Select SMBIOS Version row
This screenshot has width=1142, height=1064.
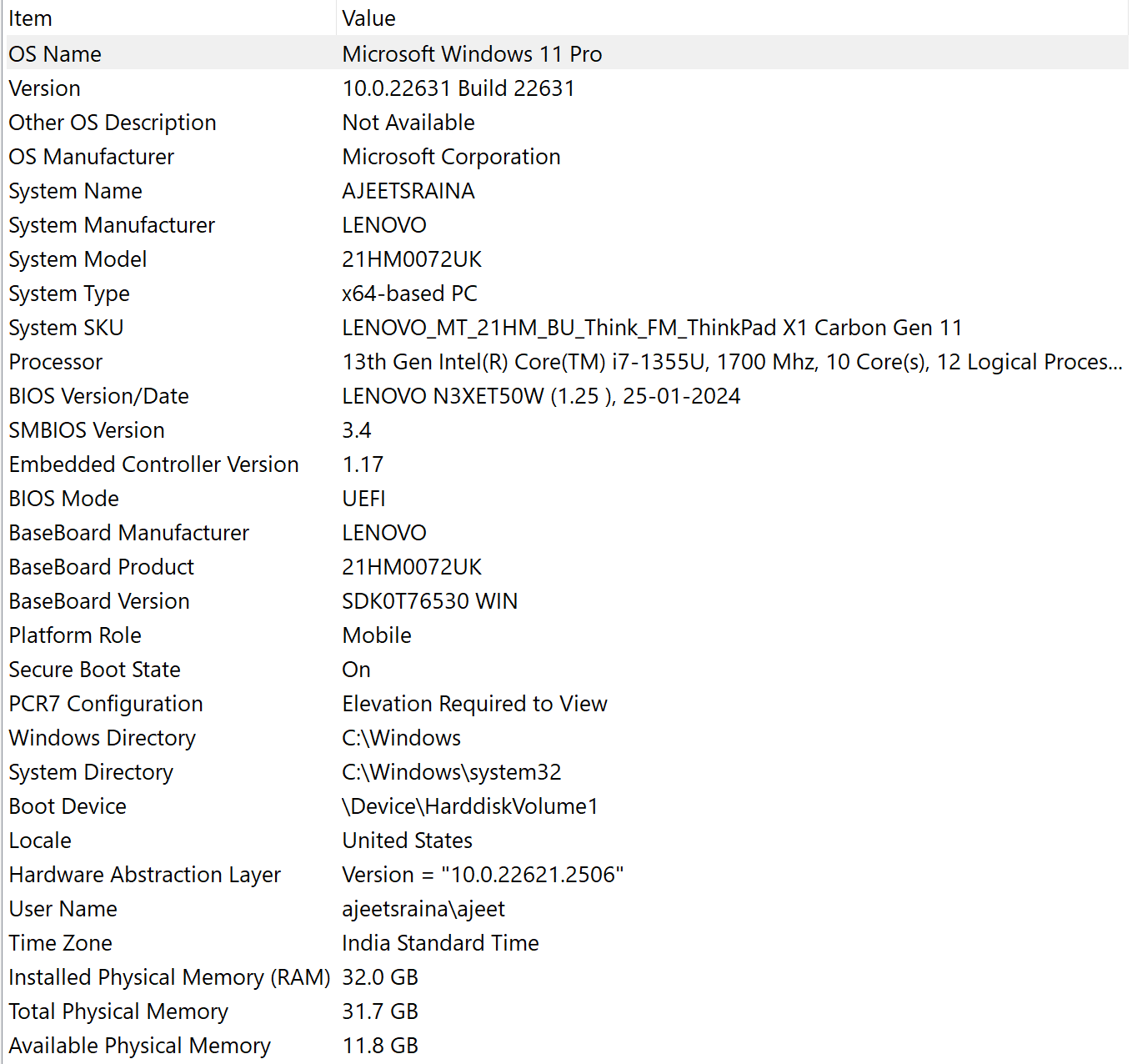[568, 430]
